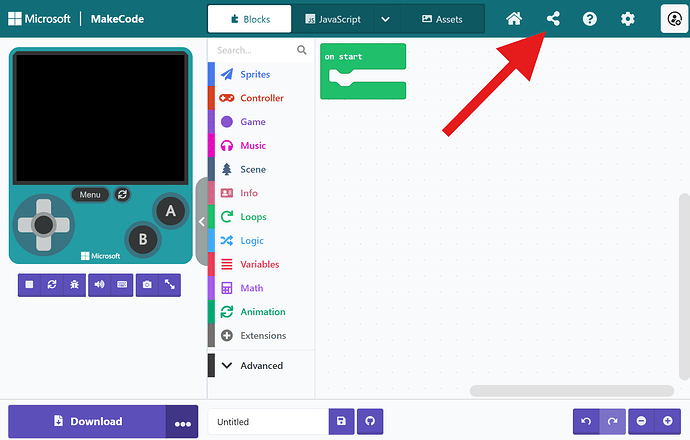This screenshot has width=690, height=440.
Task: Open the Settings gear menu
Action: pos(628,19)
